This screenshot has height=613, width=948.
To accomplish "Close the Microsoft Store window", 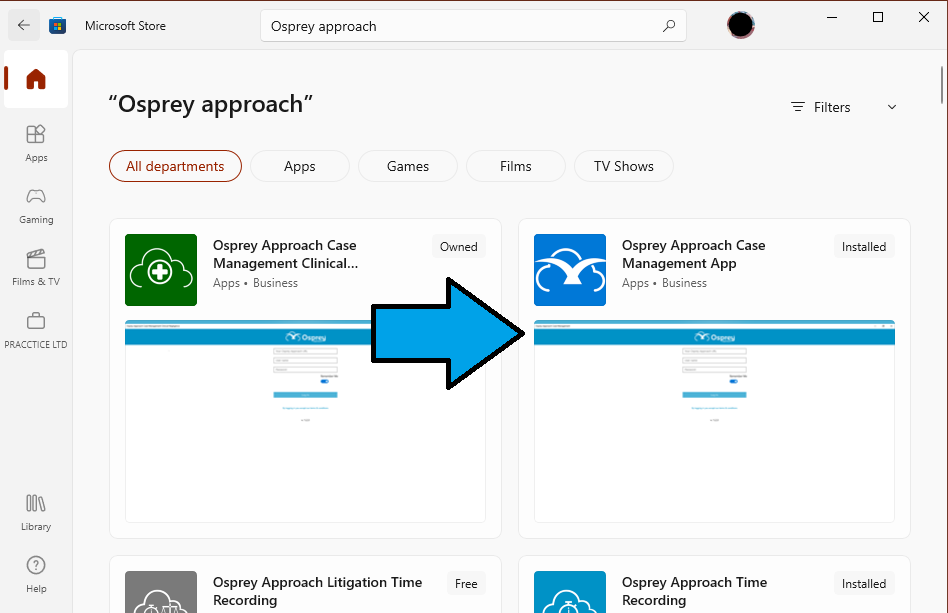I will (x=924, y=18).
